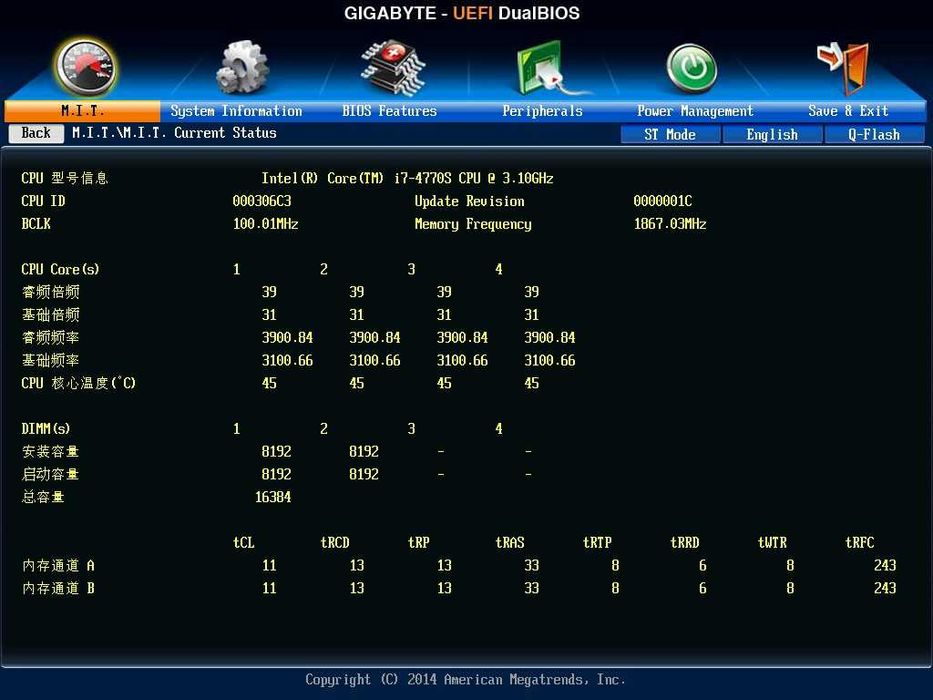Click the tCL column header
The width and height of the screenshot is (933, 700).
[243, 542]
